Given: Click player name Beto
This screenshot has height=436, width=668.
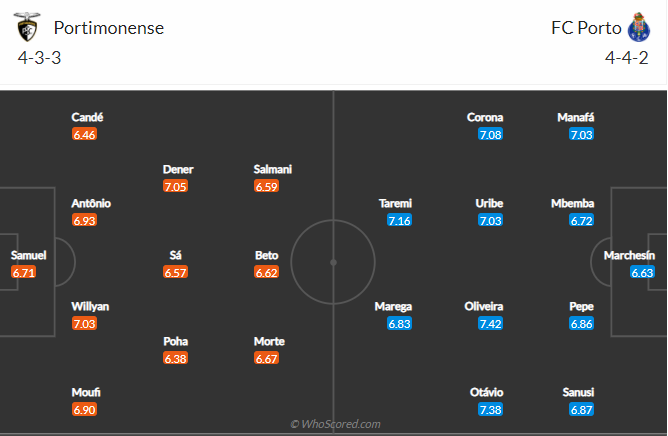Looking at the screenshot, I should click(266, 255).
